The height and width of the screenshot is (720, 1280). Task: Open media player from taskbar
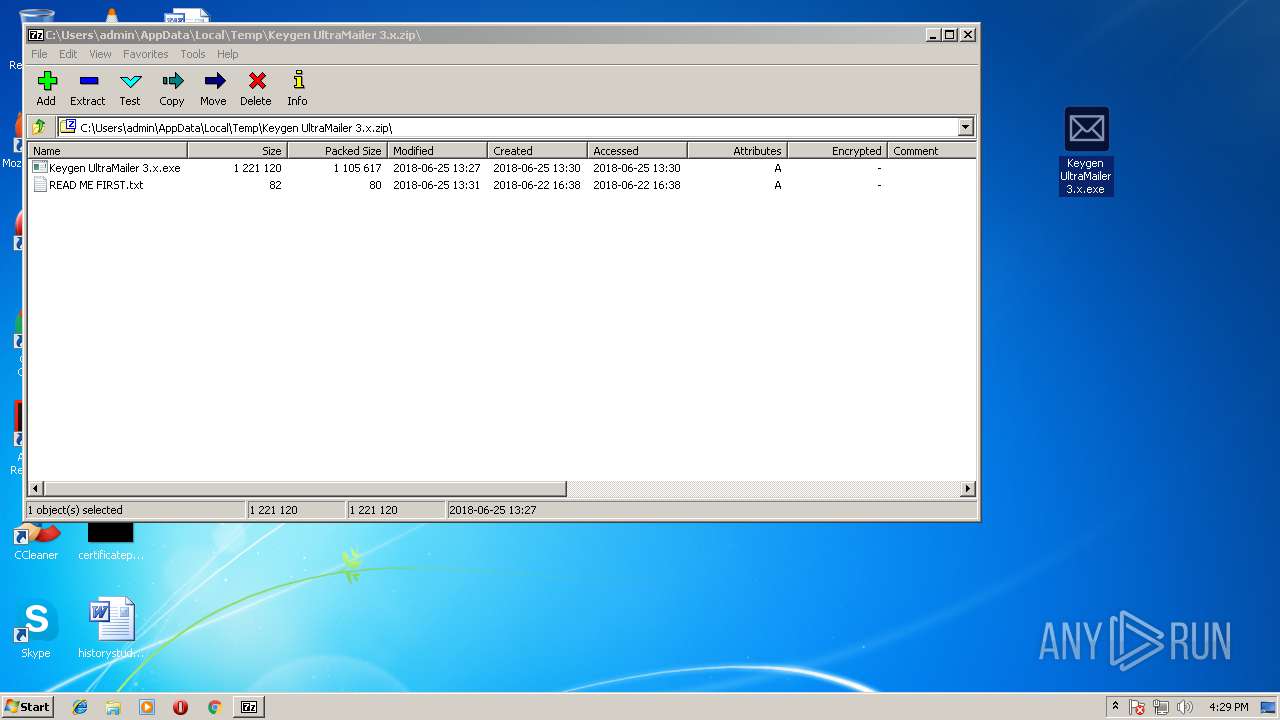pyautogui.click(x=147, y=707)
